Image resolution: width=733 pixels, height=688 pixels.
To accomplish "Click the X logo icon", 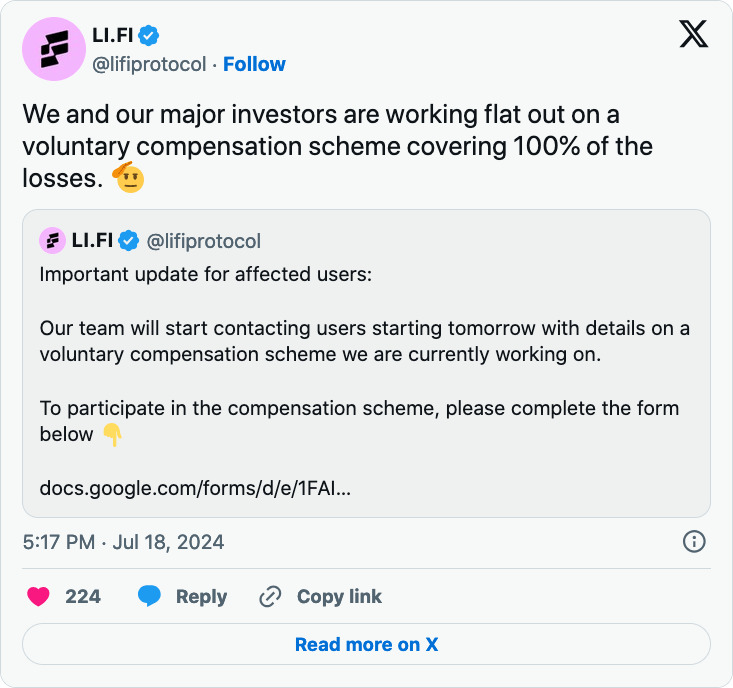I will click(x=693, y=34).
